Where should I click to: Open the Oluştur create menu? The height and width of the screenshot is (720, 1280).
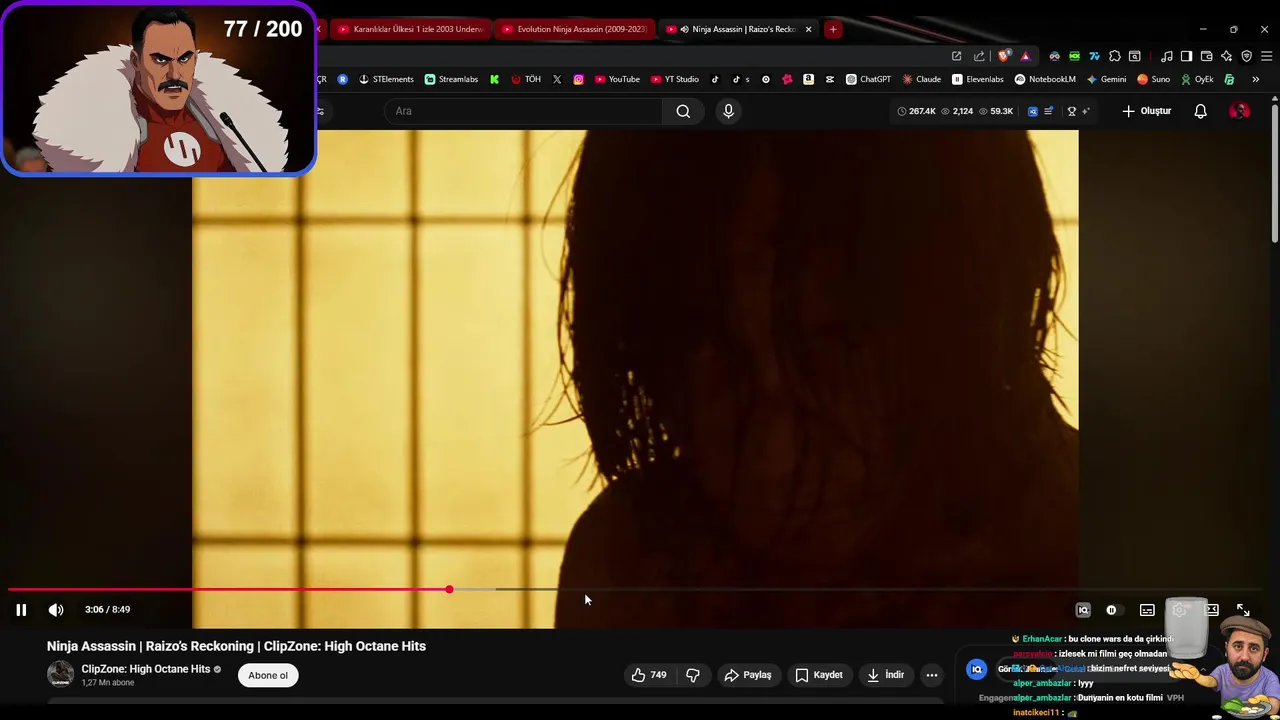pos(1146,111)
